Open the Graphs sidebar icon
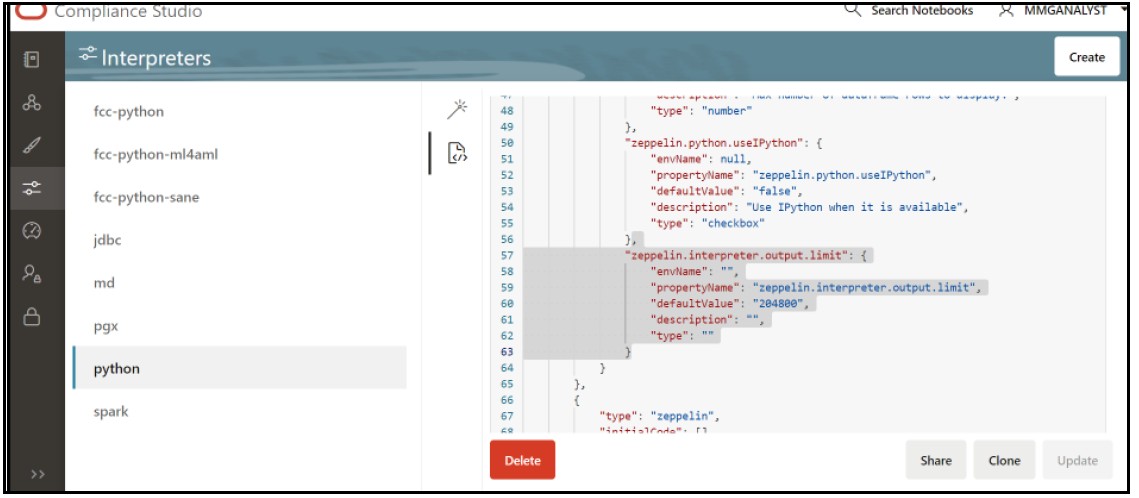The height and width of the screenshot is (498, 1139). click(x=32, y=102)
